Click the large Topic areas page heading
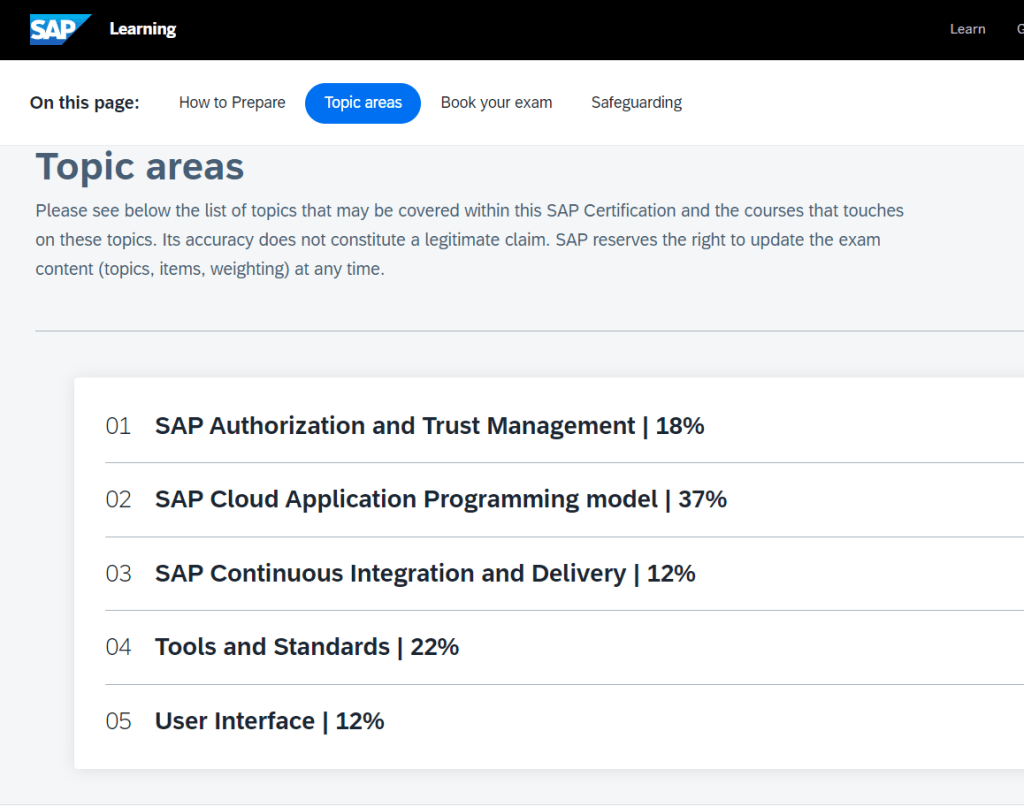Screen dimensions: 1024x807 pyautogui.click(x=140, y=167)
